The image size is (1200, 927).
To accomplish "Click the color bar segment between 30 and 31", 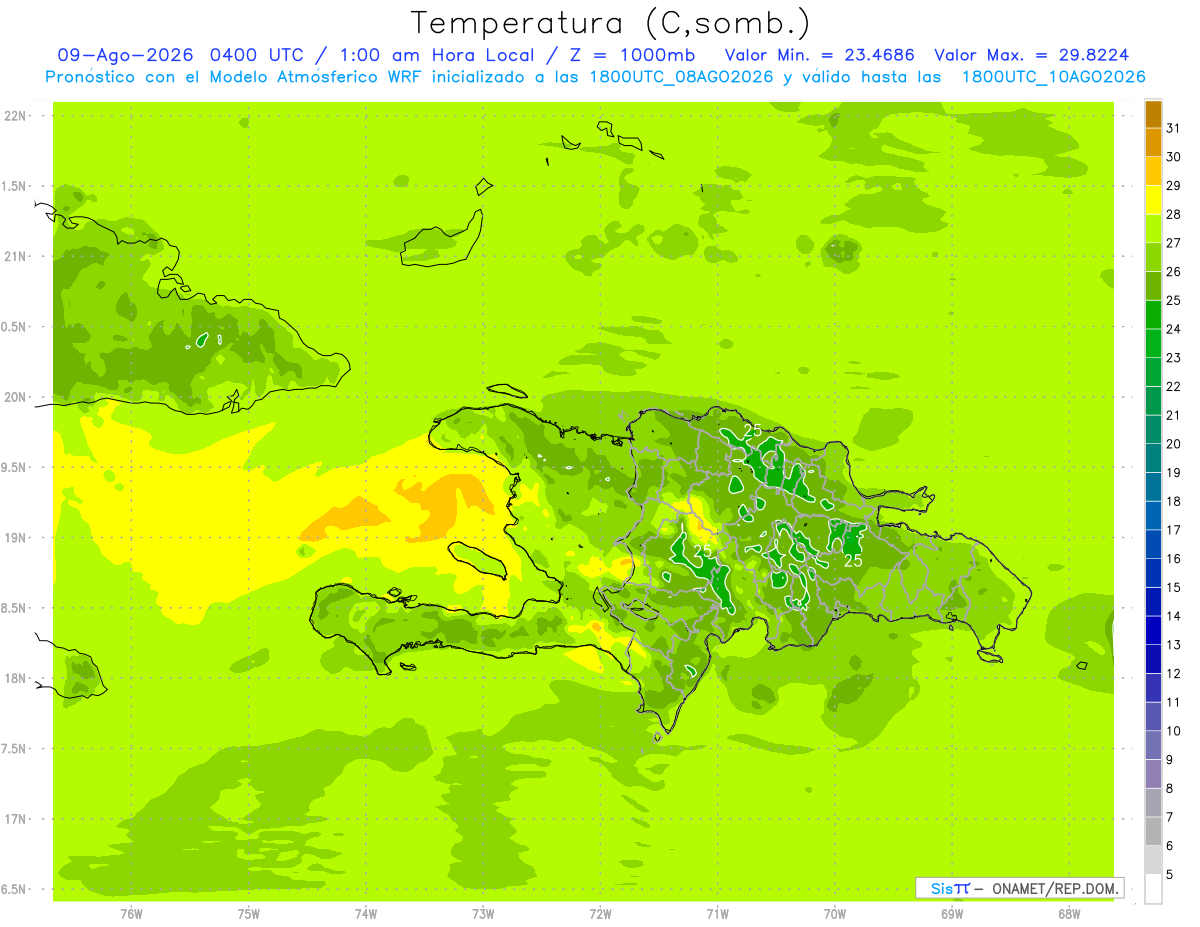I will [1153, 142].
